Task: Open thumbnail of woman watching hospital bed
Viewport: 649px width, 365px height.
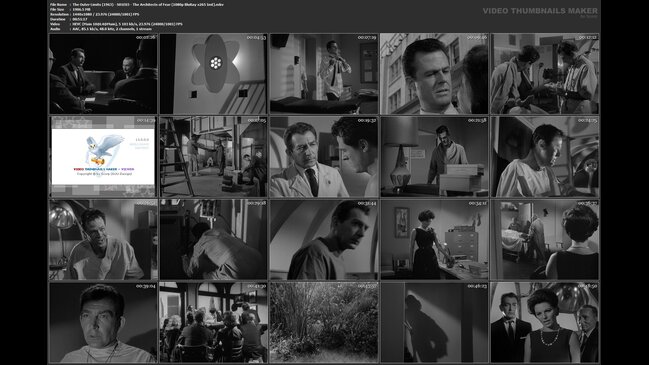Action: point(545,240)
